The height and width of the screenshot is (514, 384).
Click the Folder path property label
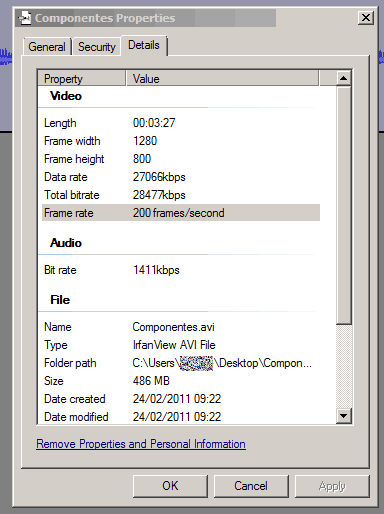click(70, 363)
